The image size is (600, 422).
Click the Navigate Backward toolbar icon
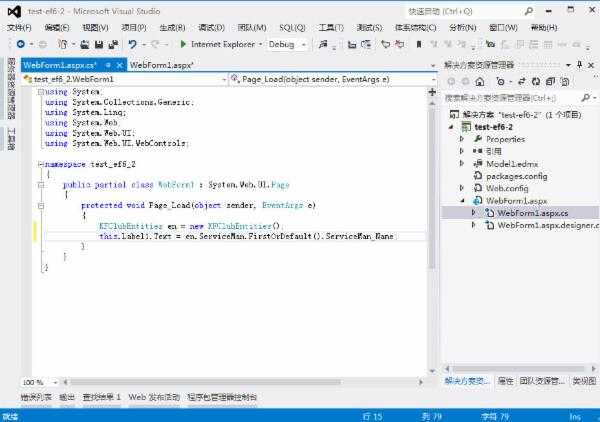(x=21, y=44)
